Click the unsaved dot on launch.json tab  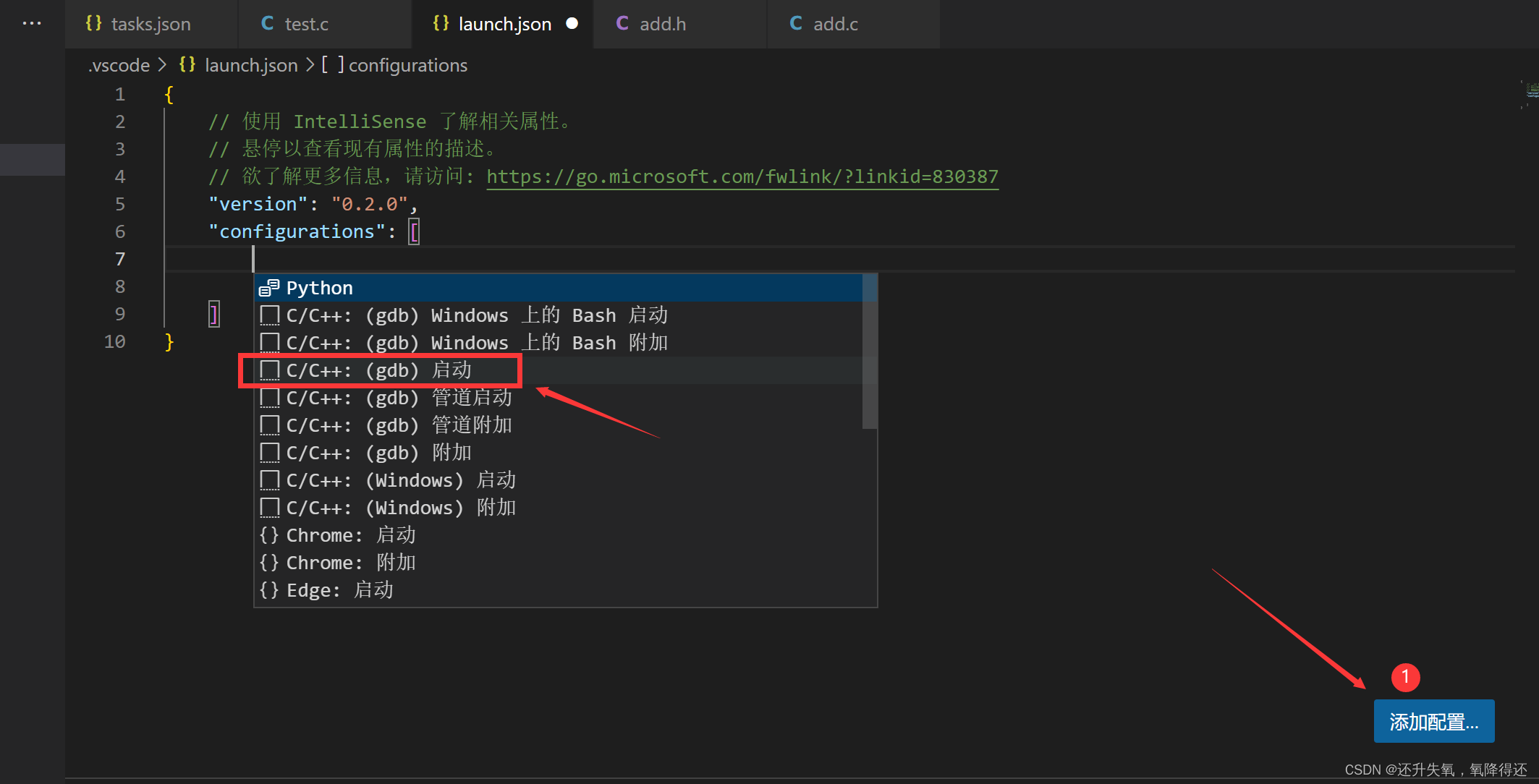tap(572, 24)
